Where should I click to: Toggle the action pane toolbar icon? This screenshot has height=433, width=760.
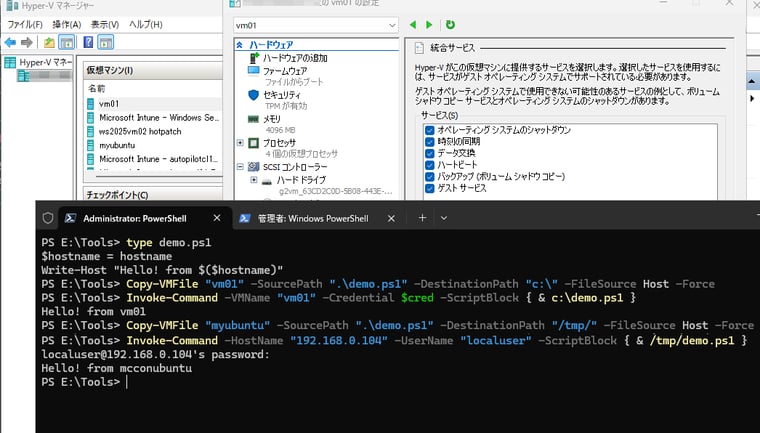point(105,43)
